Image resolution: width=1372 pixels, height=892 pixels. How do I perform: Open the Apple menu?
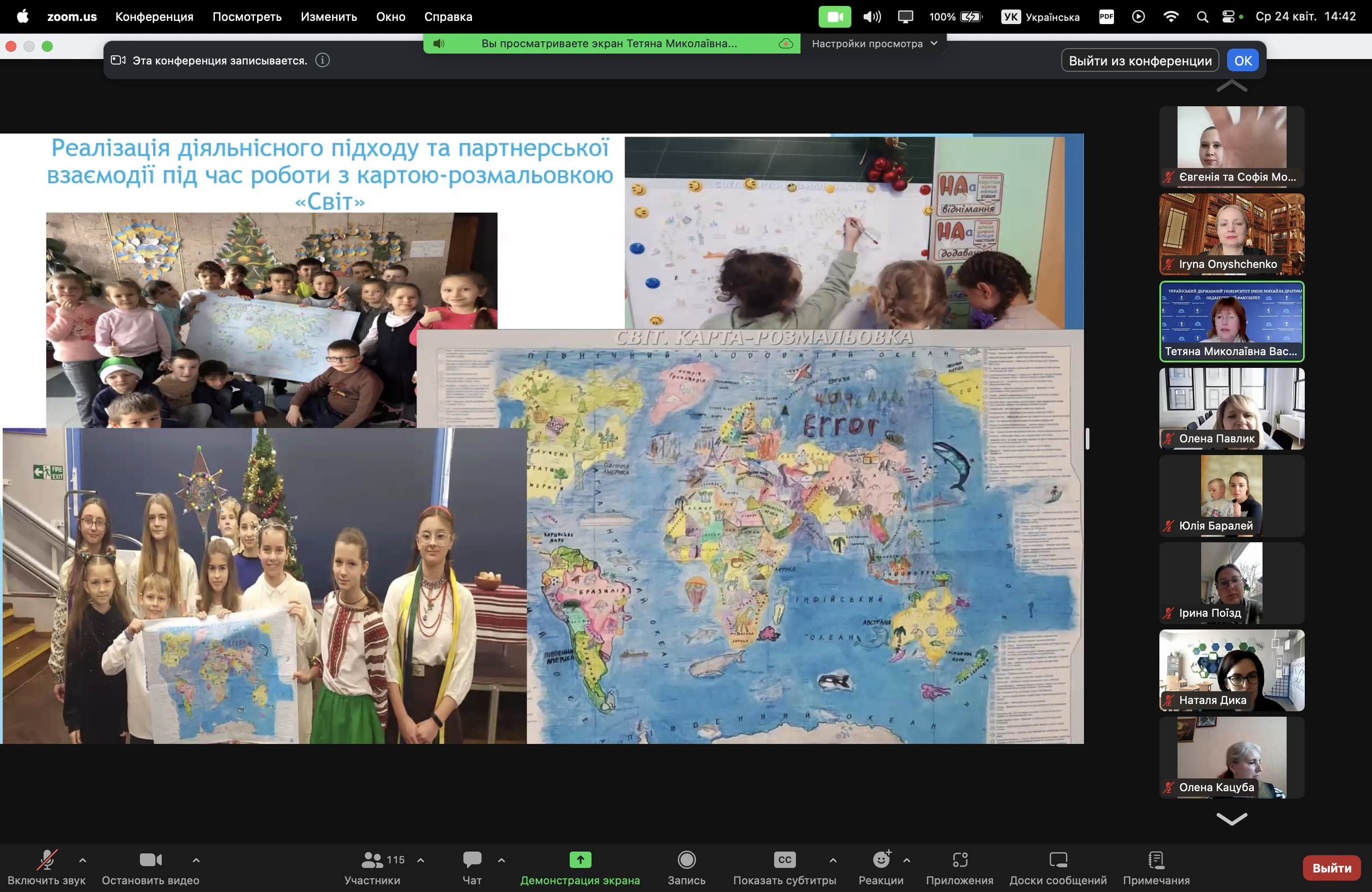point(23,16)
